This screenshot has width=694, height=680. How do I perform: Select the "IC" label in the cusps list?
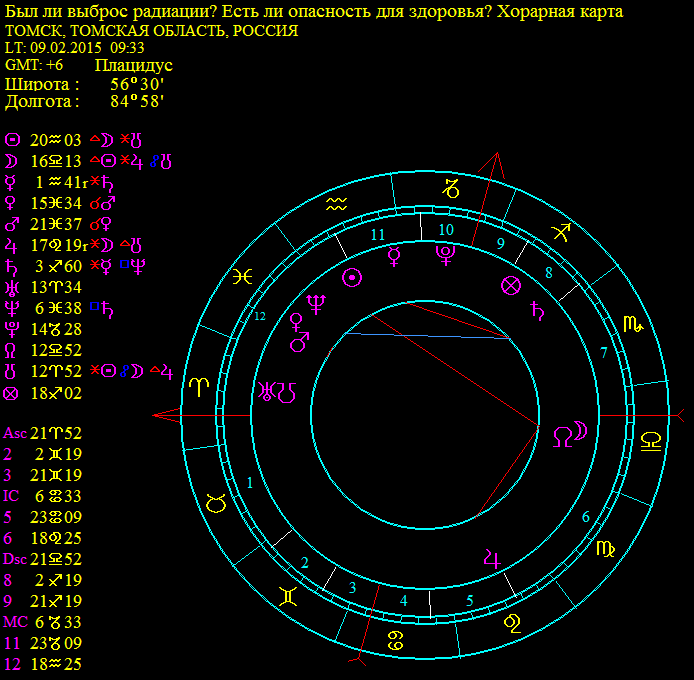(x=11, y=496)
